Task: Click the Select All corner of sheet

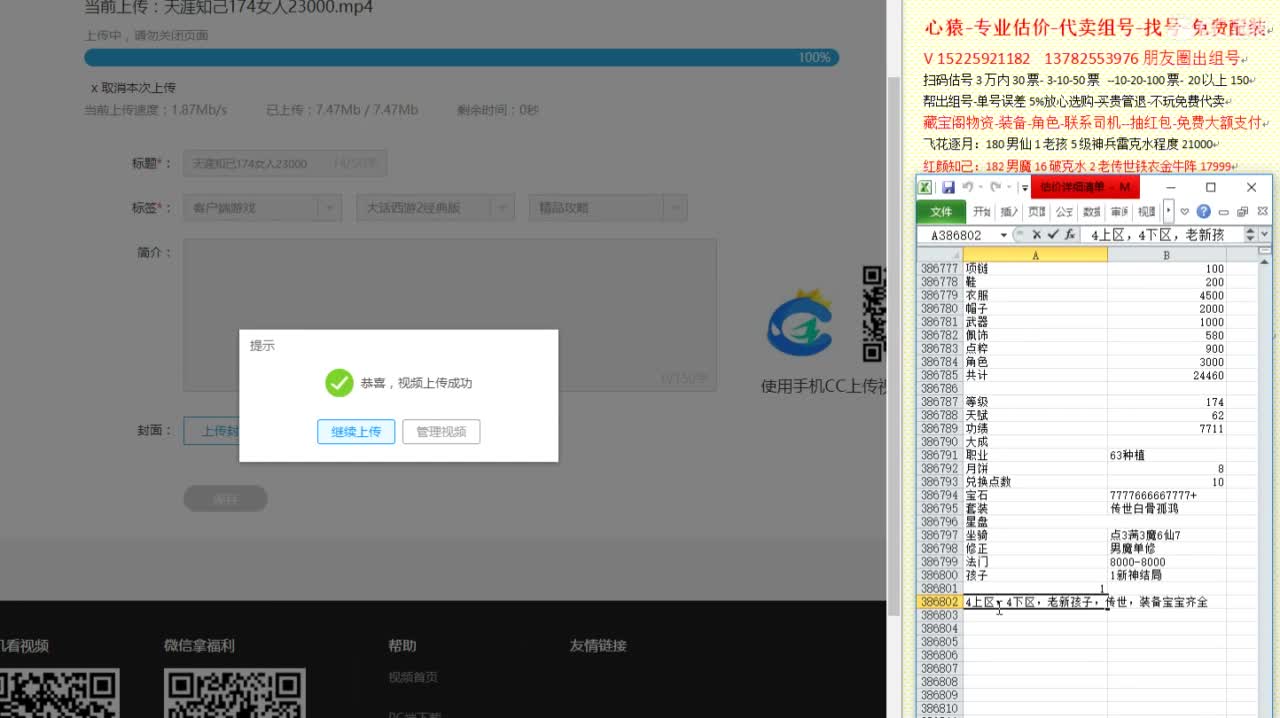Action: (940, 255)
